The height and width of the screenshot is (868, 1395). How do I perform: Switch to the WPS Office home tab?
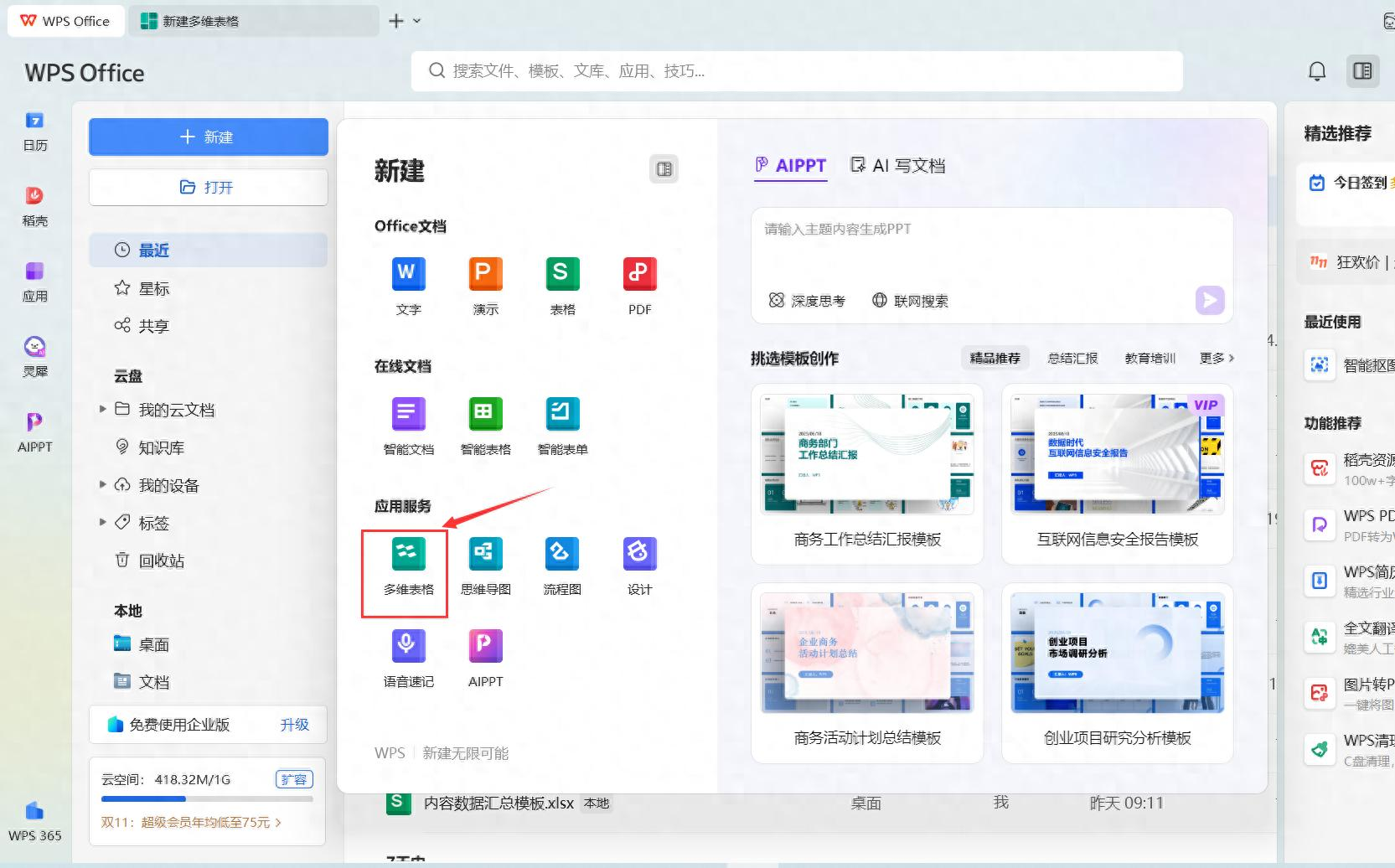(x=65, y=21)
